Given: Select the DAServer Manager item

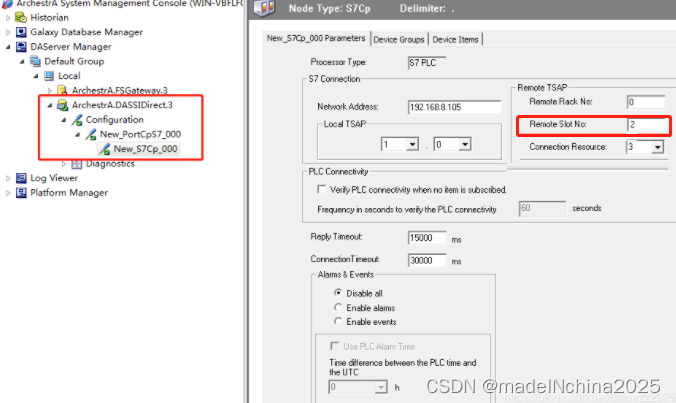Looking at the screenshot, I should [71, 47].
